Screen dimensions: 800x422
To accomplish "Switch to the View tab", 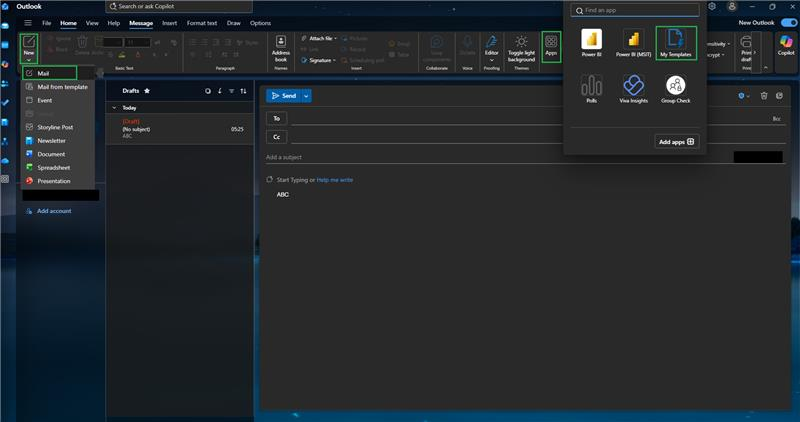I will 92,23.
